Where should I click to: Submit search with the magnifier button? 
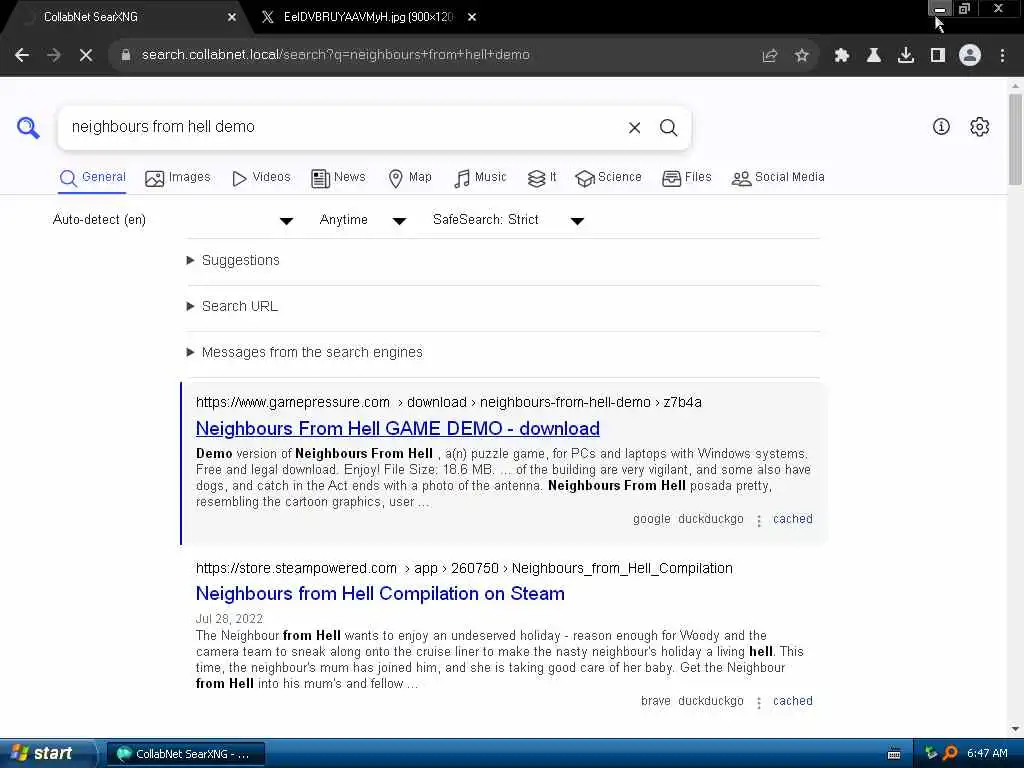point(668,128)
